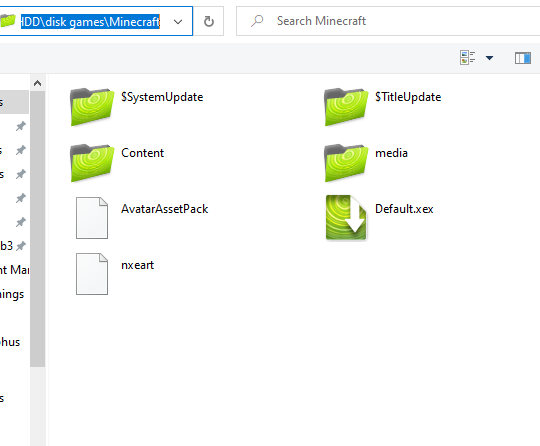Click the $TitleUpdate folder name
The image size is (540, 446).
point(408,97)
